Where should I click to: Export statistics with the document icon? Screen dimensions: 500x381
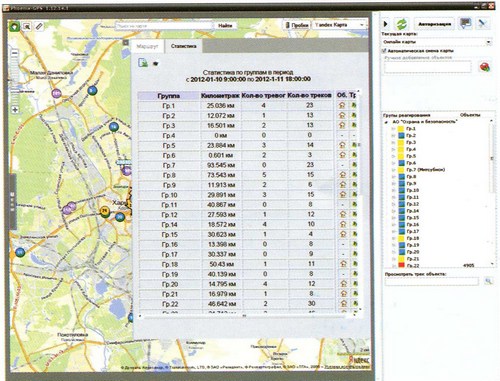click(x=143, y=62)
